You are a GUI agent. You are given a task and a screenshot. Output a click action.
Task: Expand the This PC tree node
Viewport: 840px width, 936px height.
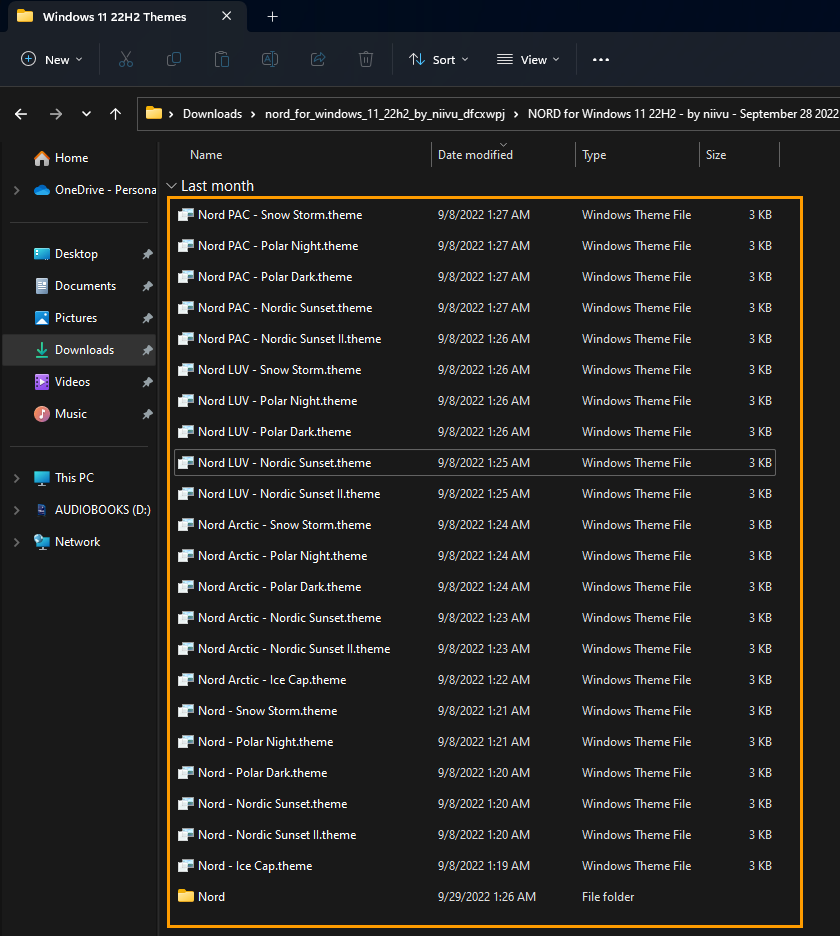coord(17,478)
